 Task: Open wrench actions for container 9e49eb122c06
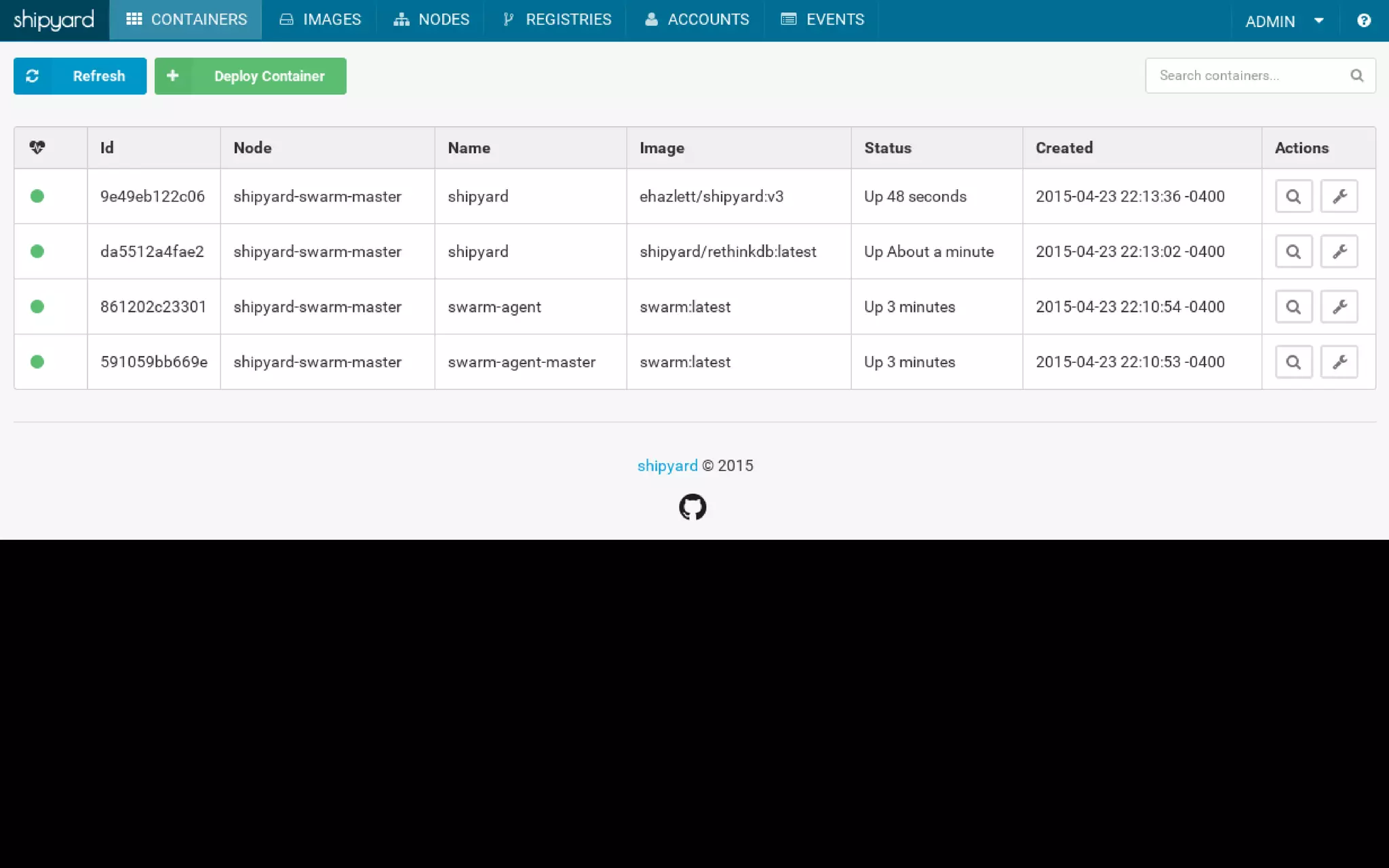(1339, 196)
